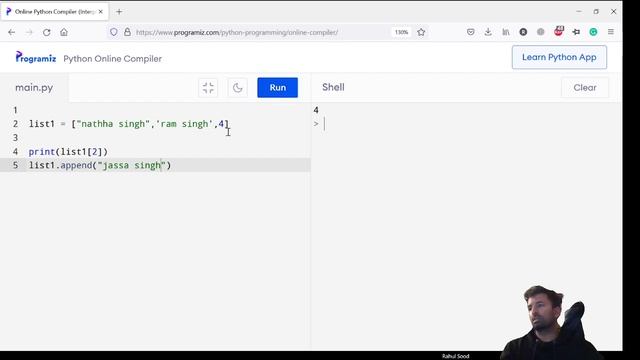Click the Shell prompt input line

pos(465,124)
